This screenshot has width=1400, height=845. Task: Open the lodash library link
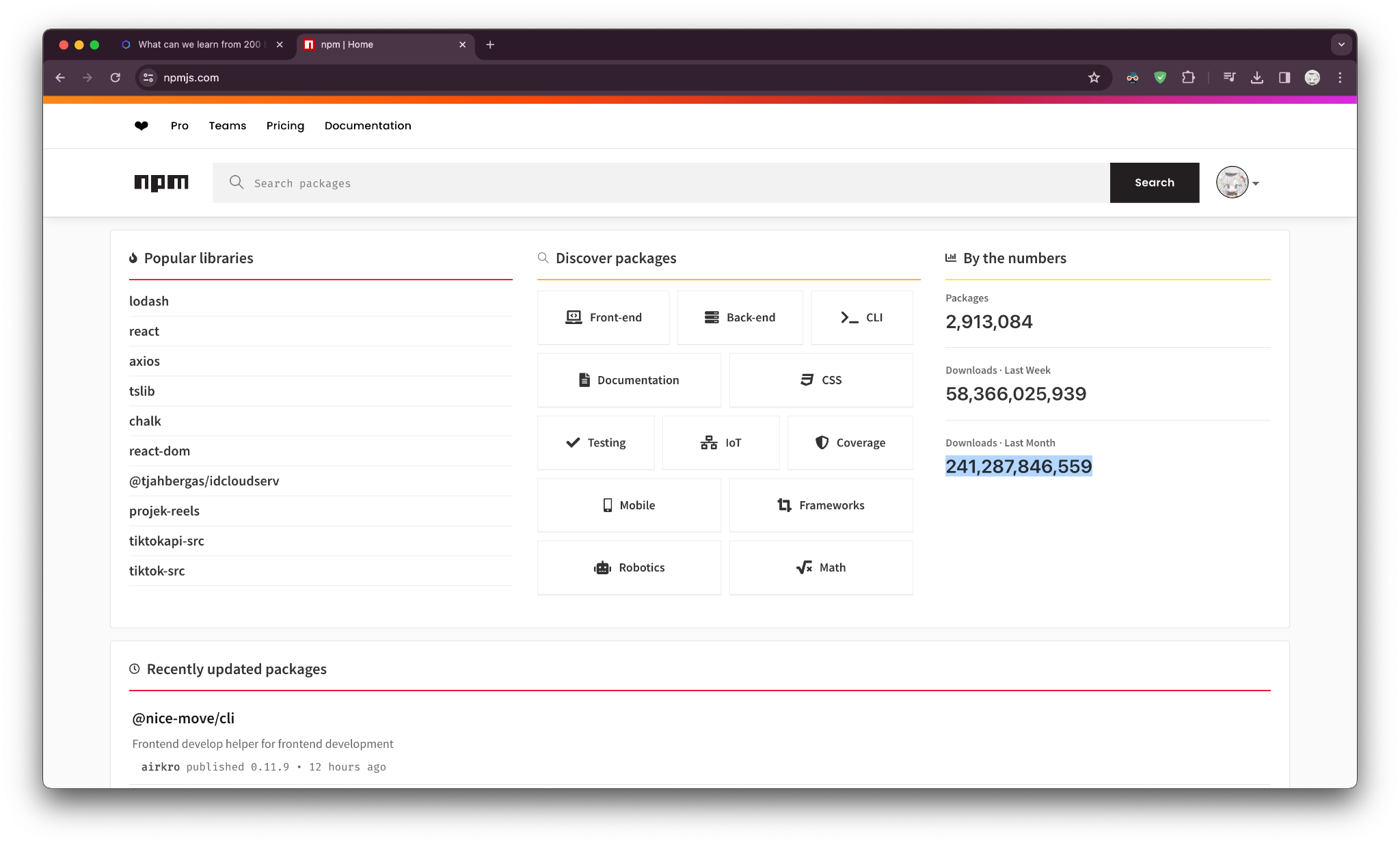[x=149, y=301]
